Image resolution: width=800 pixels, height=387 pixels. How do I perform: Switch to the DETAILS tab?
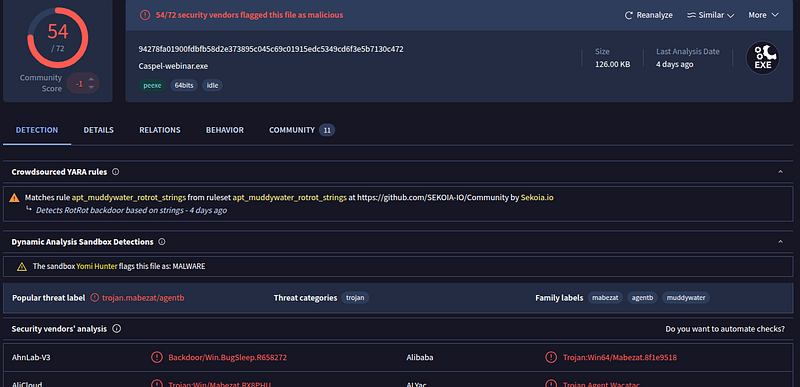click(x=98, y=130)
